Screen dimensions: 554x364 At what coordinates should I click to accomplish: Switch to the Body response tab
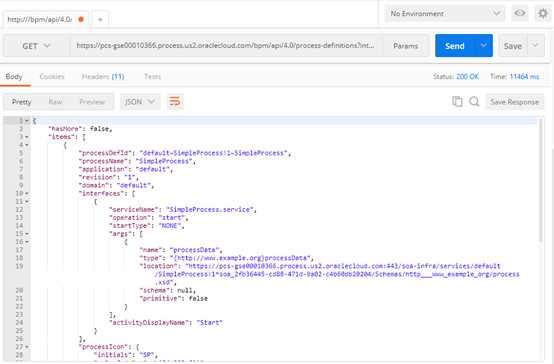[14, 77]
